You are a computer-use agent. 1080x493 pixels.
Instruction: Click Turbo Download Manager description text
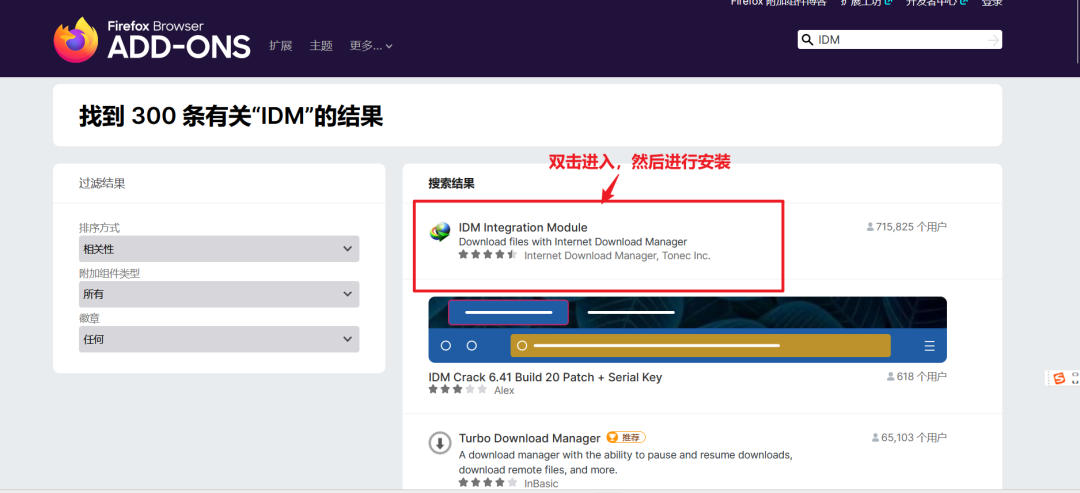point(625,463)
